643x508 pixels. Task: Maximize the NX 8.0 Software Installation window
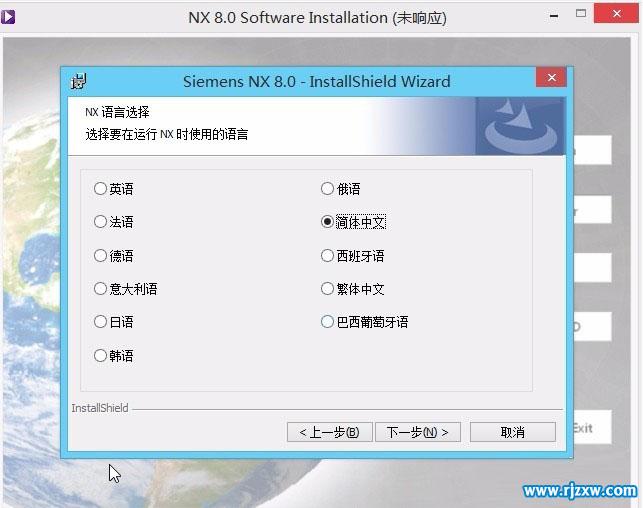[581, 14]
